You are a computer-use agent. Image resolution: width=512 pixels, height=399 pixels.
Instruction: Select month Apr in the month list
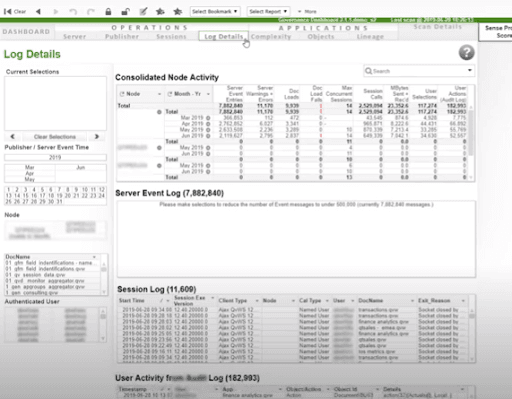30,173
